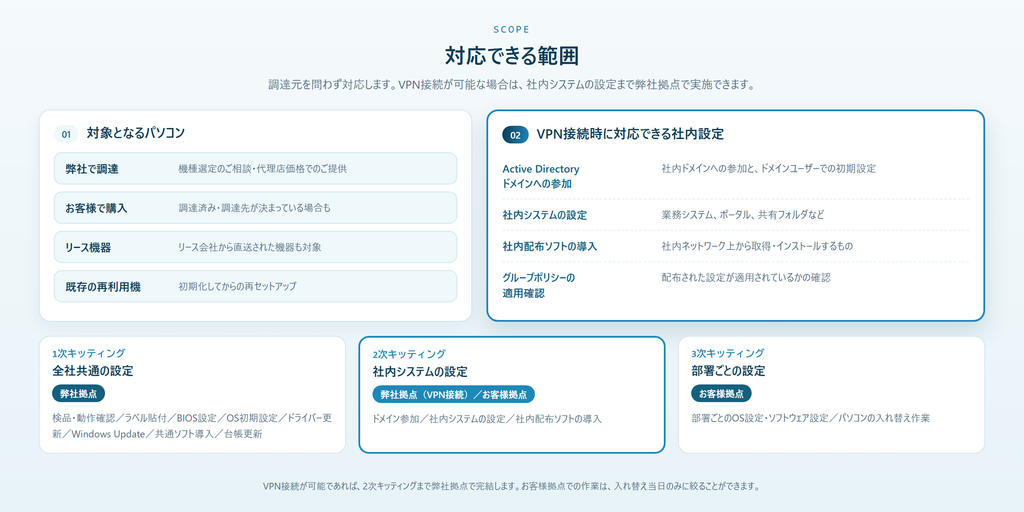Viewport: 1024px width, 512px height.
Task: Click the 02 number badge
Action: 515,135
